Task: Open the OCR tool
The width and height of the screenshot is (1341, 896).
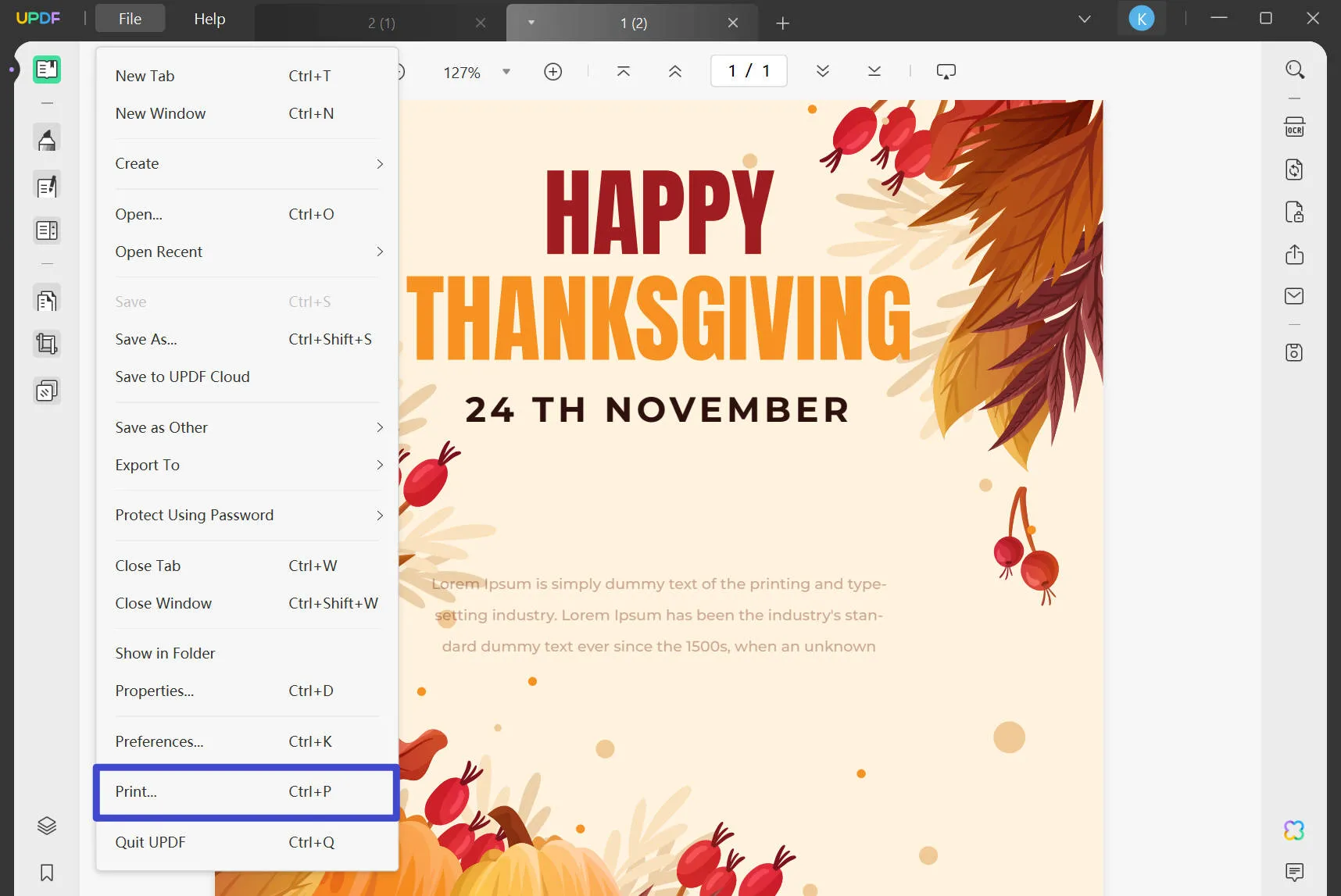Action: tap(1294, 126)
